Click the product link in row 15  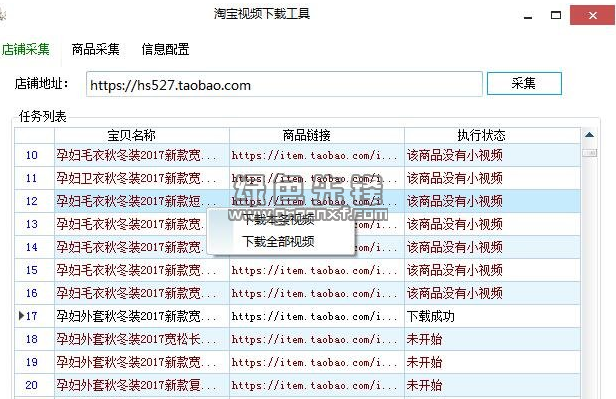314,270
